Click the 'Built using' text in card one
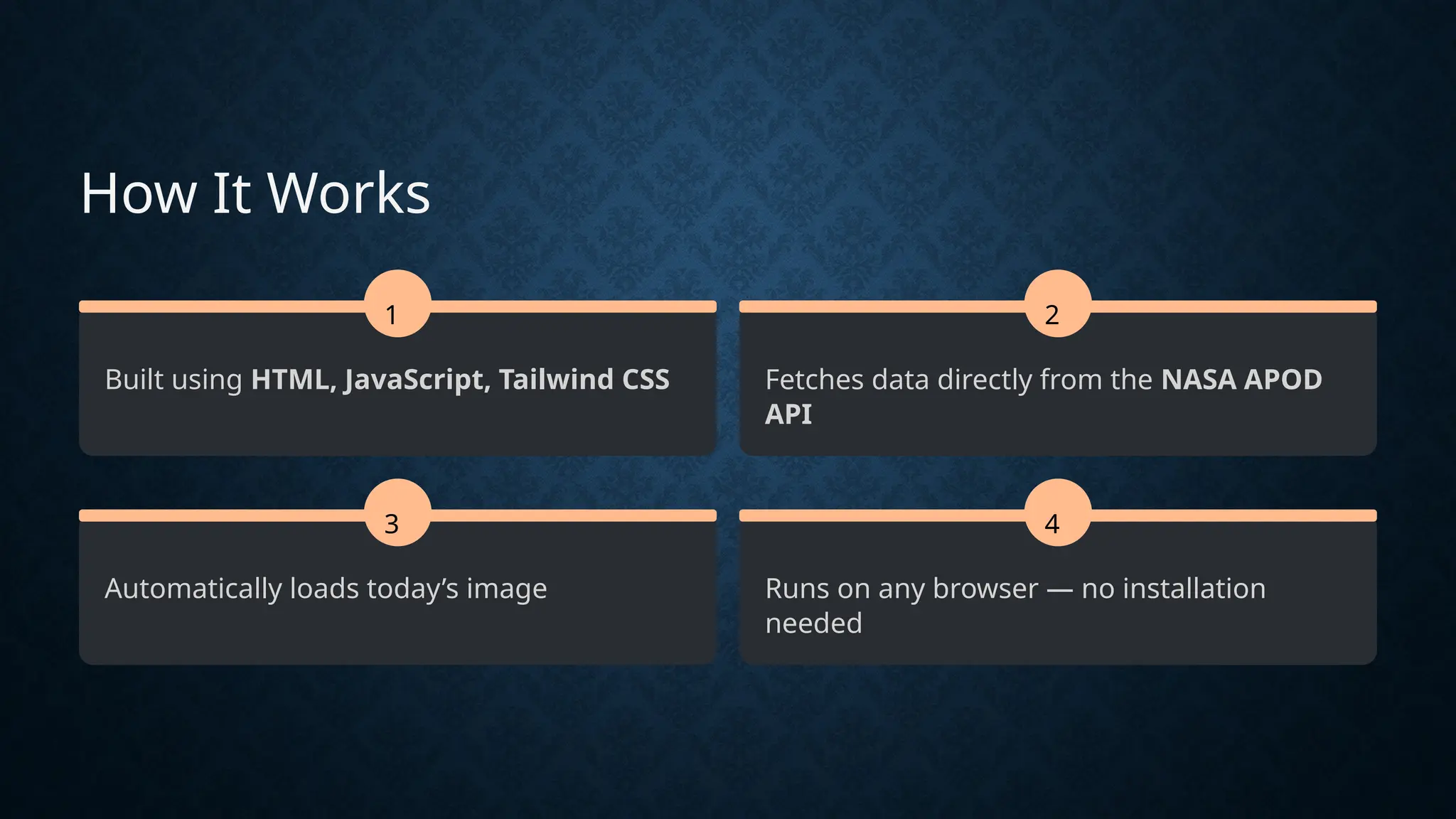The image size is (1456, 819). [x=173, y=380]
